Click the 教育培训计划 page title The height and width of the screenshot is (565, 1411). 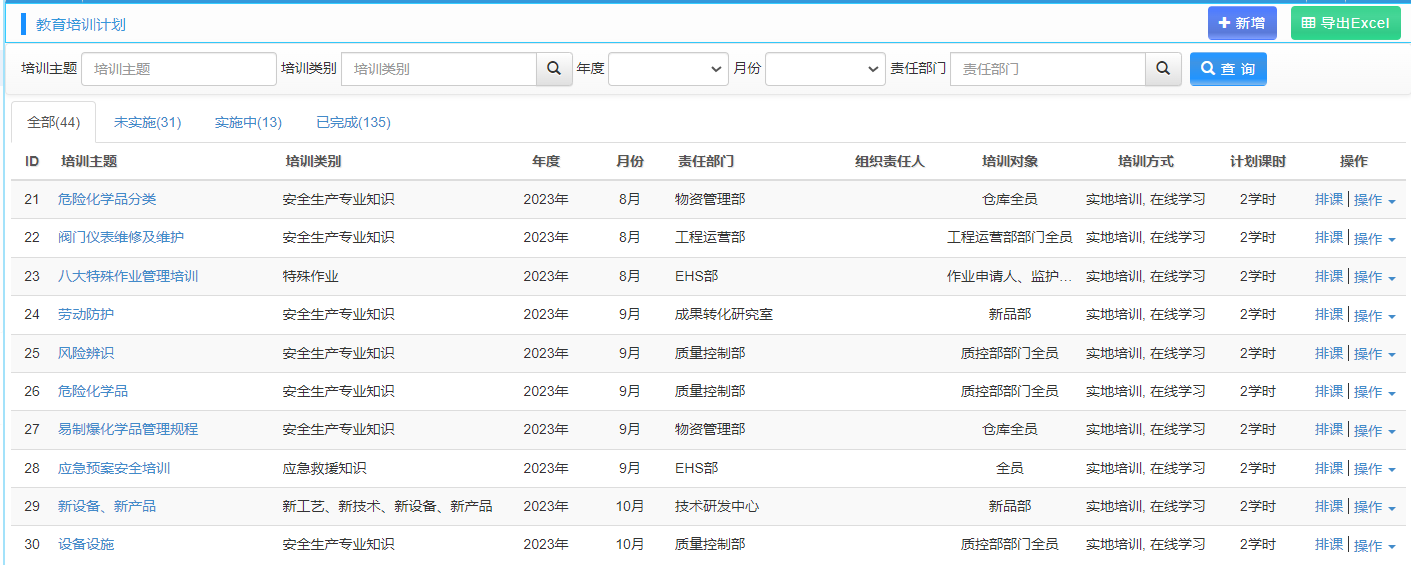(81, 25)
